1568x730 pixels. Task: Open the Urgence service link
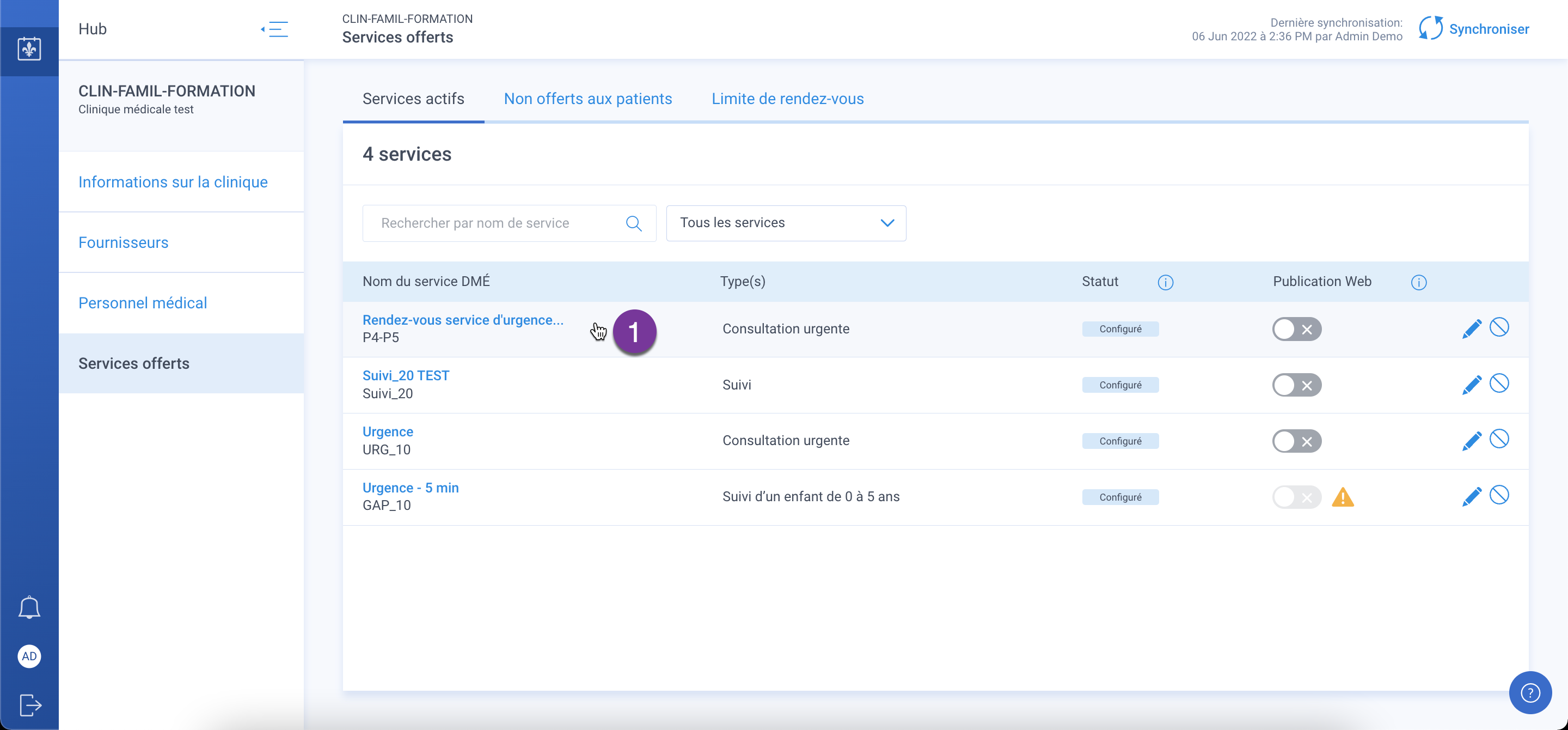pyautogui.click(x=387, y=431)
